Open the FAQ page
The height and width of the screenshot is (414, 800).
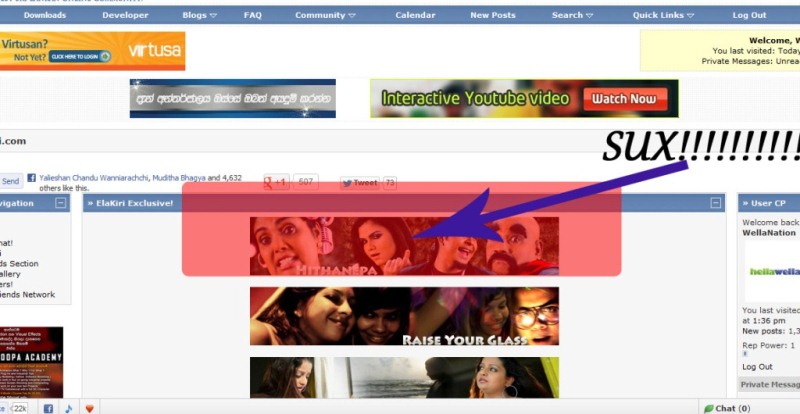tap(253, 15)
